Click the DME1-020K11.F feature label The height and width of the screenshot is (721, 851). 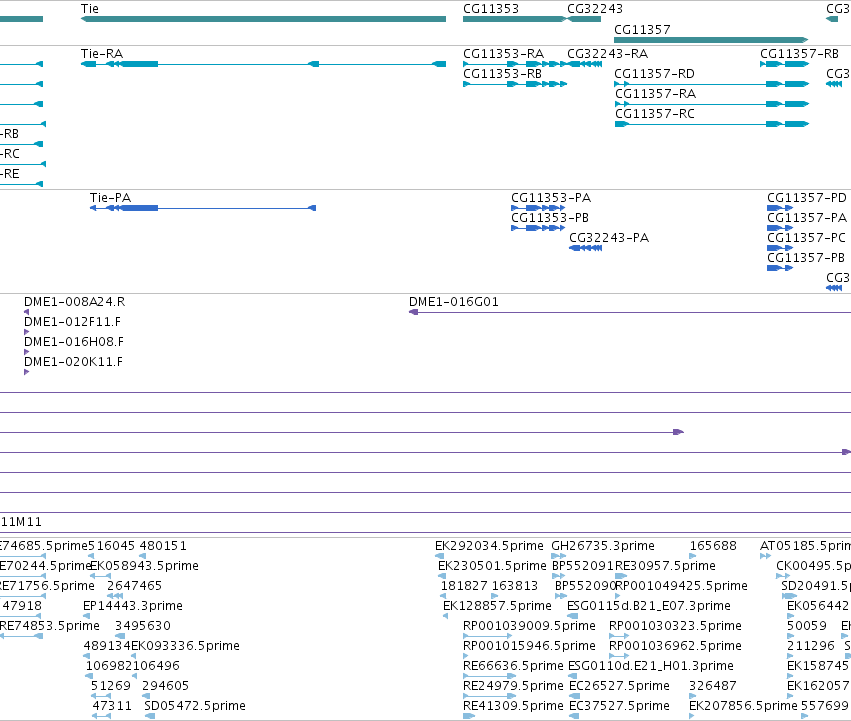coord(73,362)
